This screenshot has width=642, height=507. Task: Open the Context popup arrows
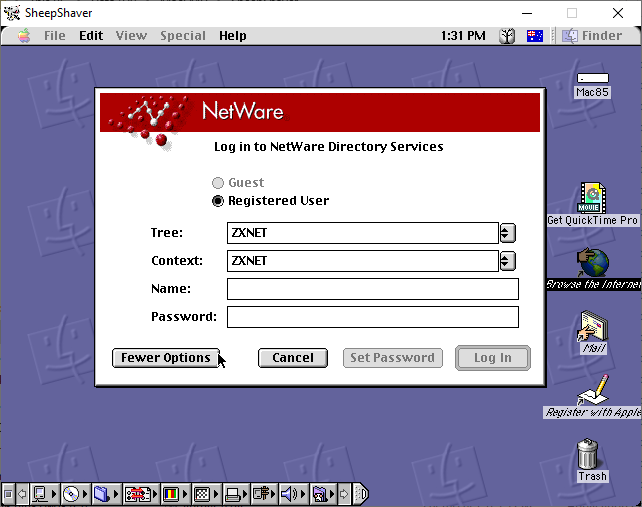coord(508,261)
